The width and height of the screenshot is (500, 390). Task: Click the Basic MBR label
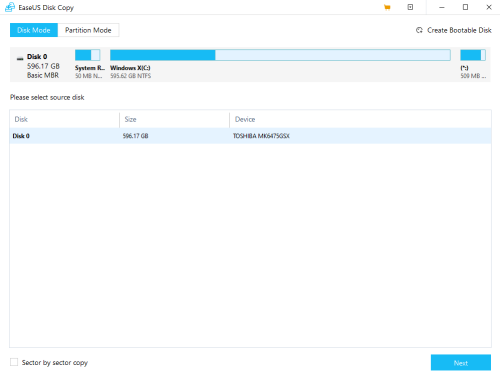click(x=43, y=75)
